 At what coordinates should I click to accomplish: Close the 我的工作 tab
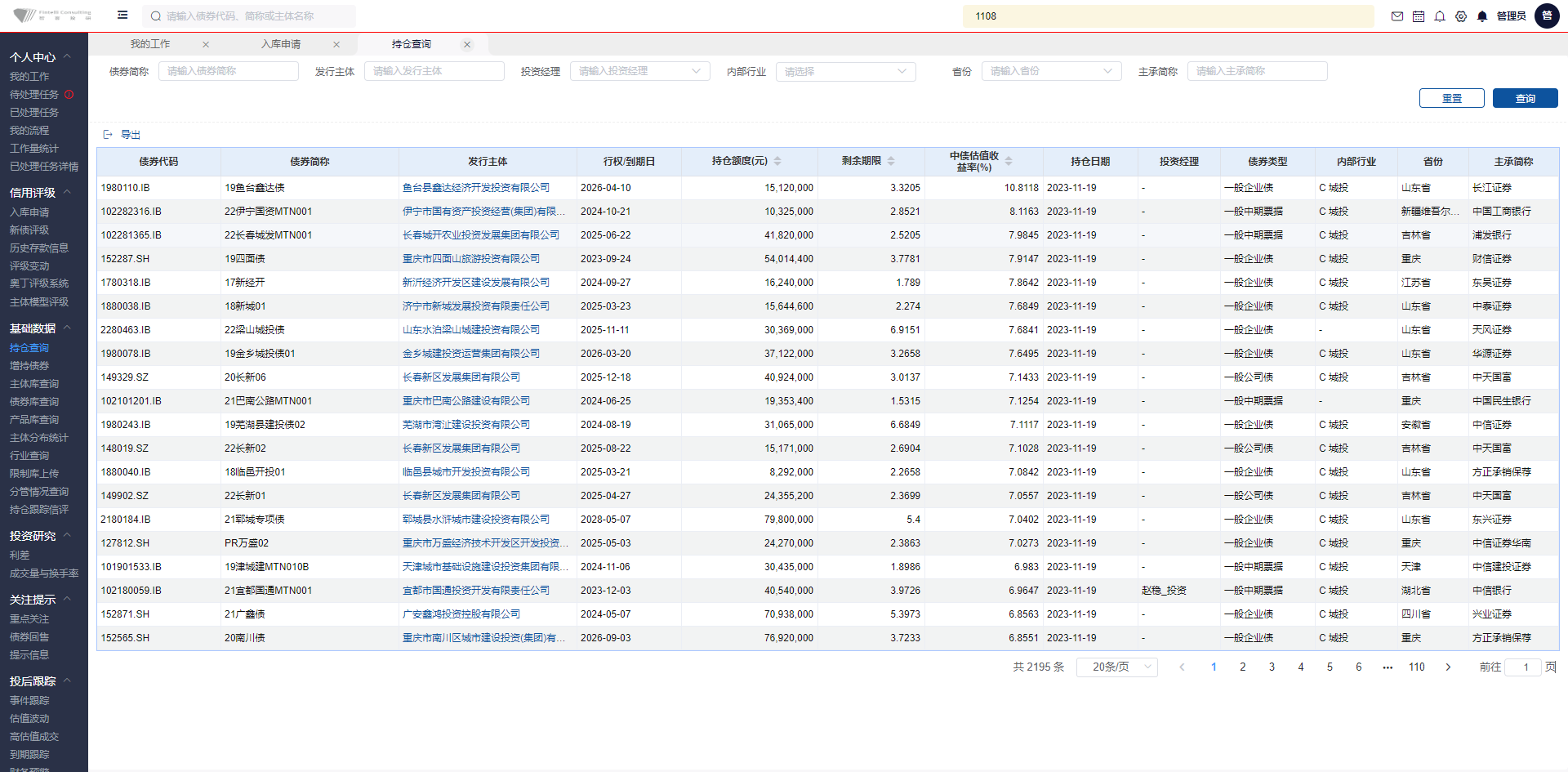pos(206,45)
